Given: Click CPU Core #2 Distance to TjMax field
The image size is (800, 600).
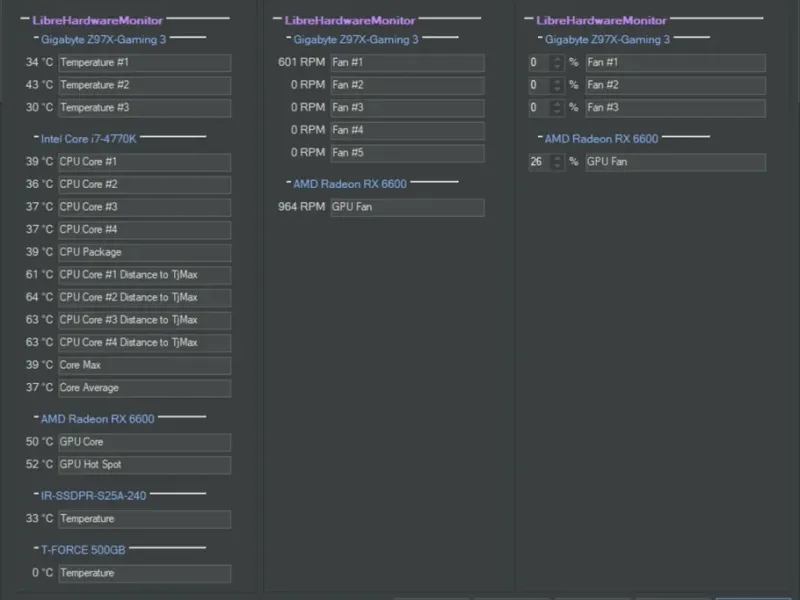Looking at the screenshot, I should [x=144, y=297].
